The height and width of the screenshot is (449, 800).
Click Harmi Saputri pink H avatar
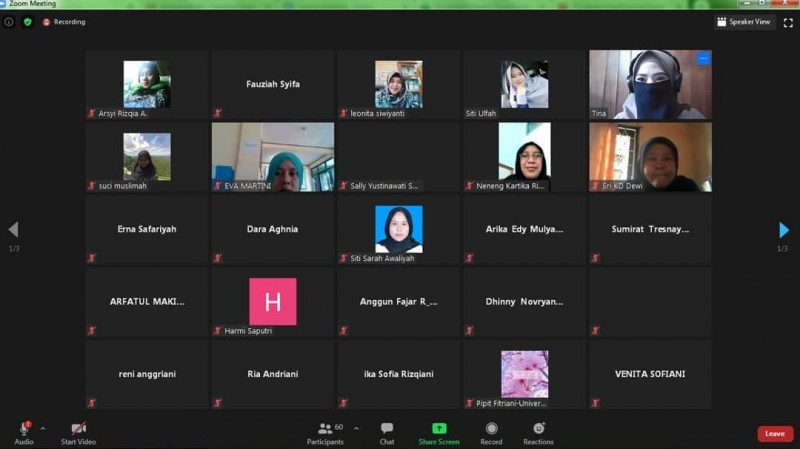point(273,302)
